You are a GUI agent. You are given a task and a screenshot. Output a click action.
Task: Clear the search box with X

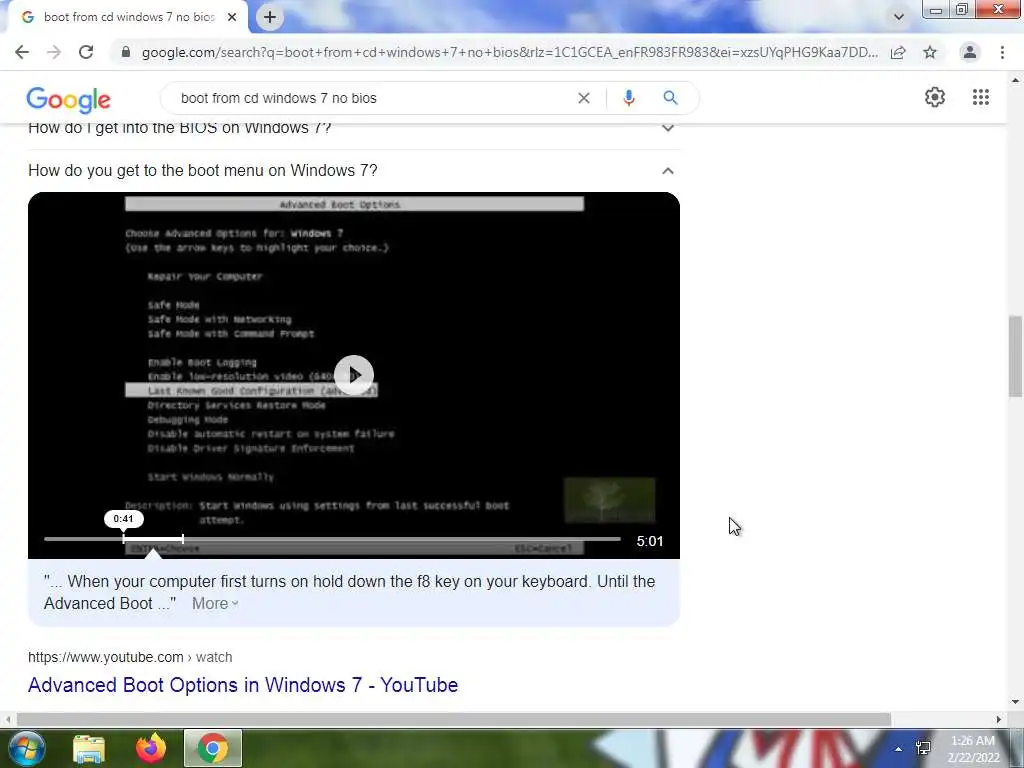click(x=584, y=98)
